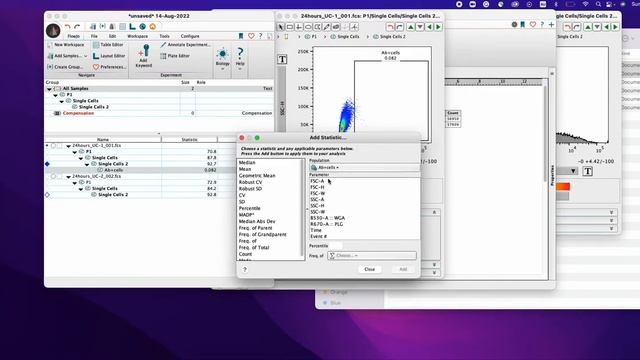Select FSC-A parameter
Screen dimensions: 640x360
tap(317, 181)
